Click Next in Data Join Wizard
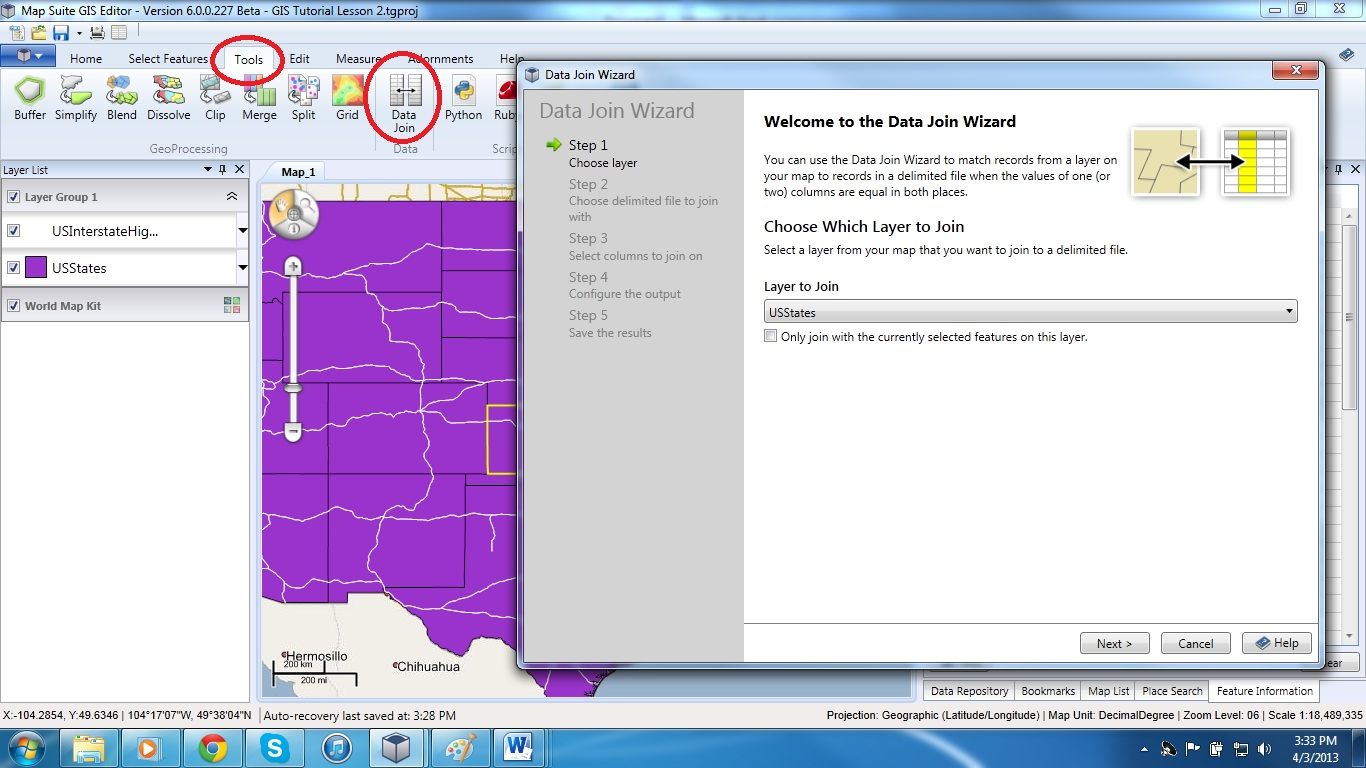The image size is (1366, 768). [1114, 643]
